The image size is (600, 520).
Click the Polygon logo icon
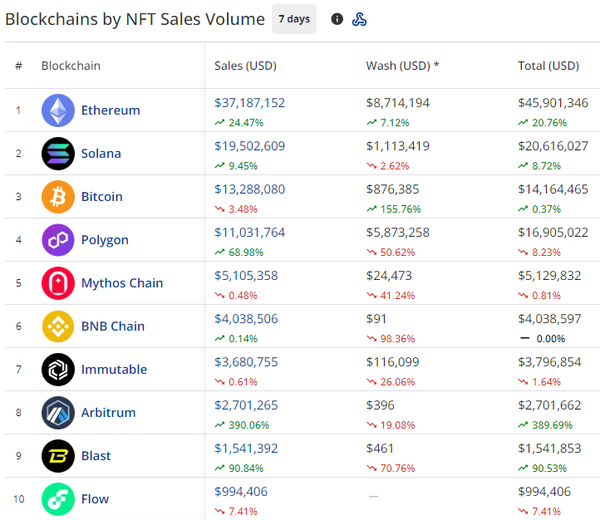click(57, 240)
